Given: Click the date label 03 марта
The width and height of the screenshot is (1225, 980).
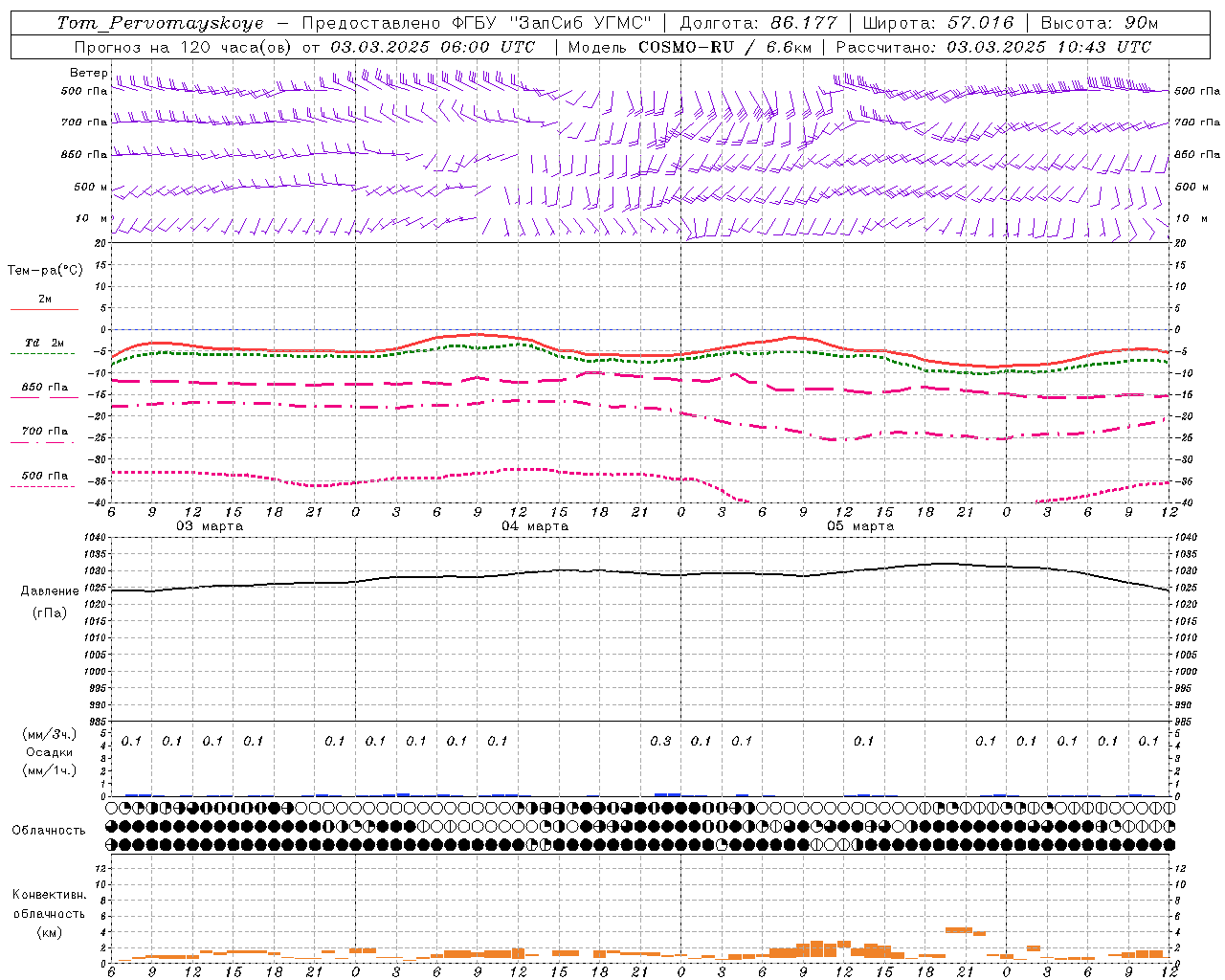Looking at the screenshot, I should pyautogui.click(x=210, y=526).
